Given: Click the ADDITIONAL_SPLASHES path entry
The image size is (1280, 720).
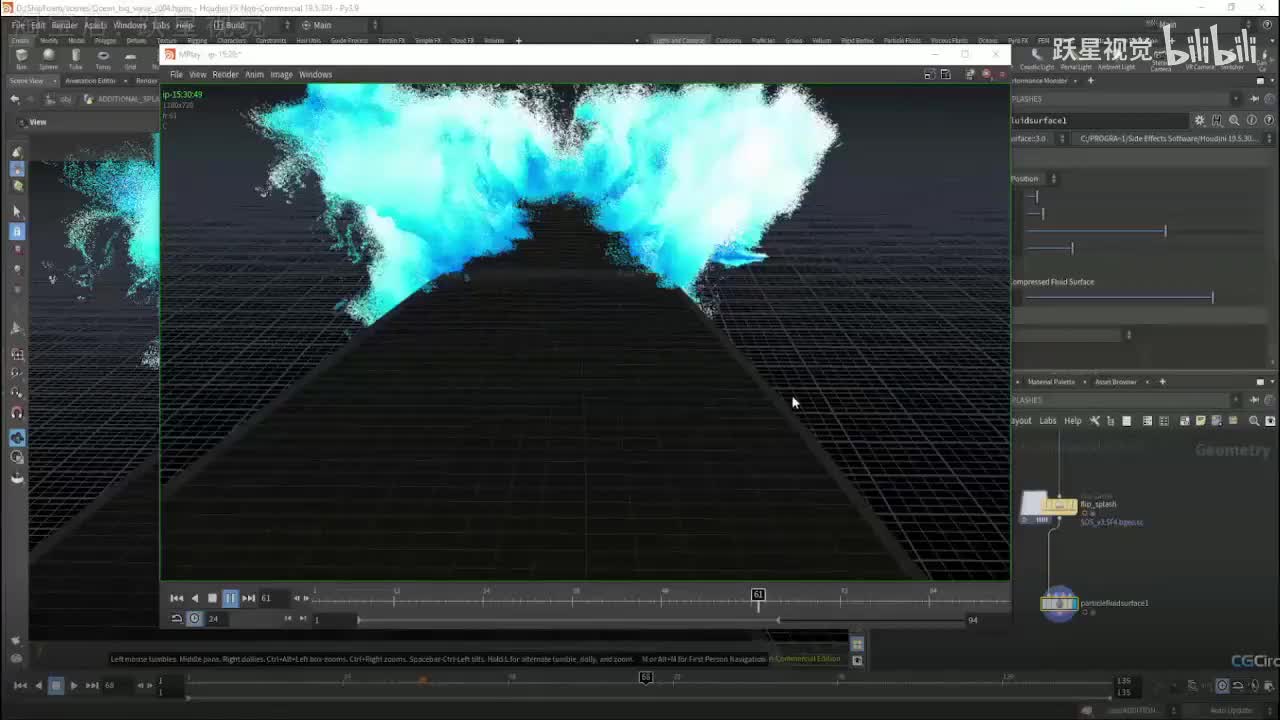Looking at the screenshot, I should click(x=127, y=99).
